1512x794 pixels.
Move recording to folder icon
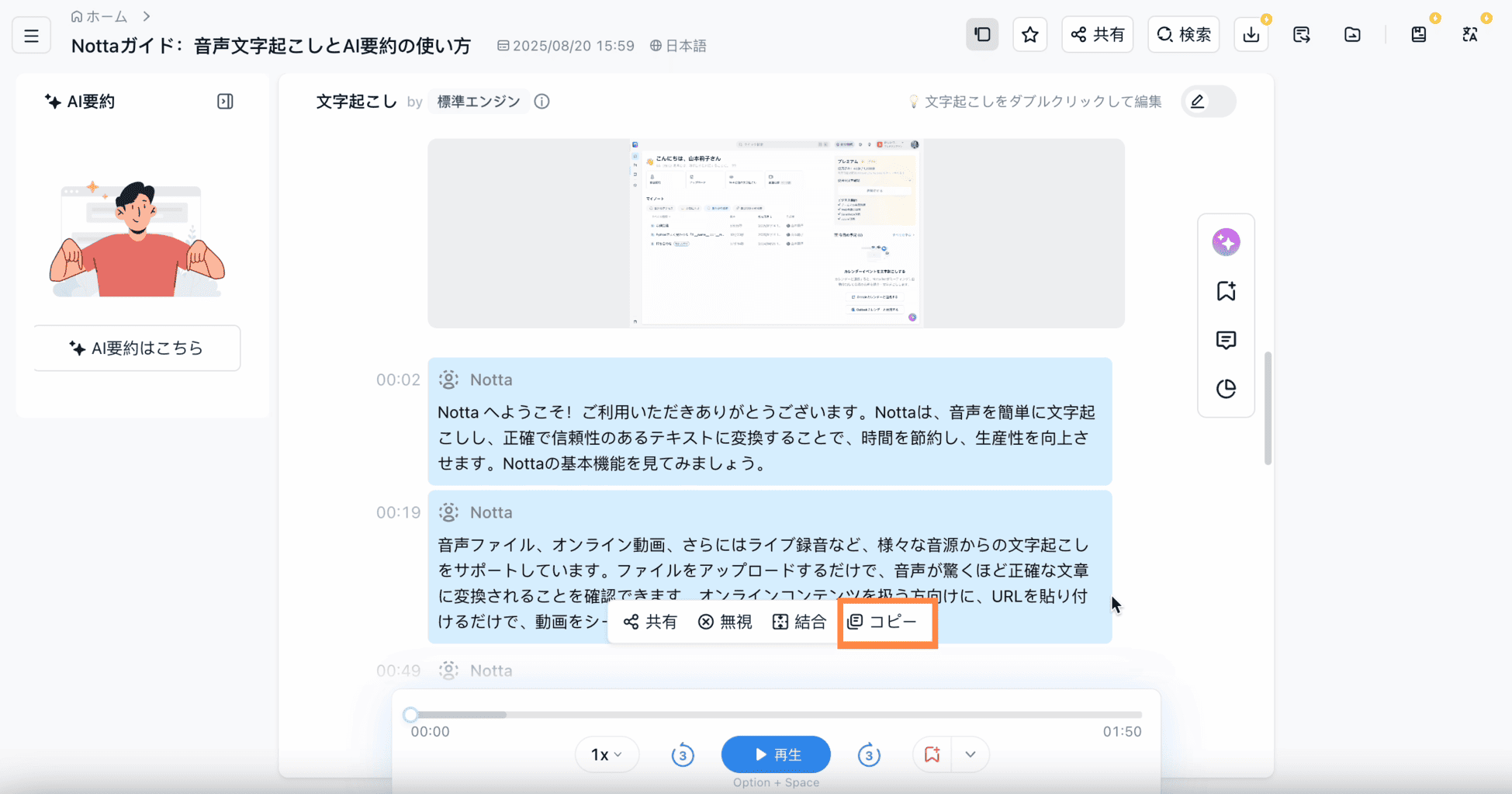coord(1352,35)
